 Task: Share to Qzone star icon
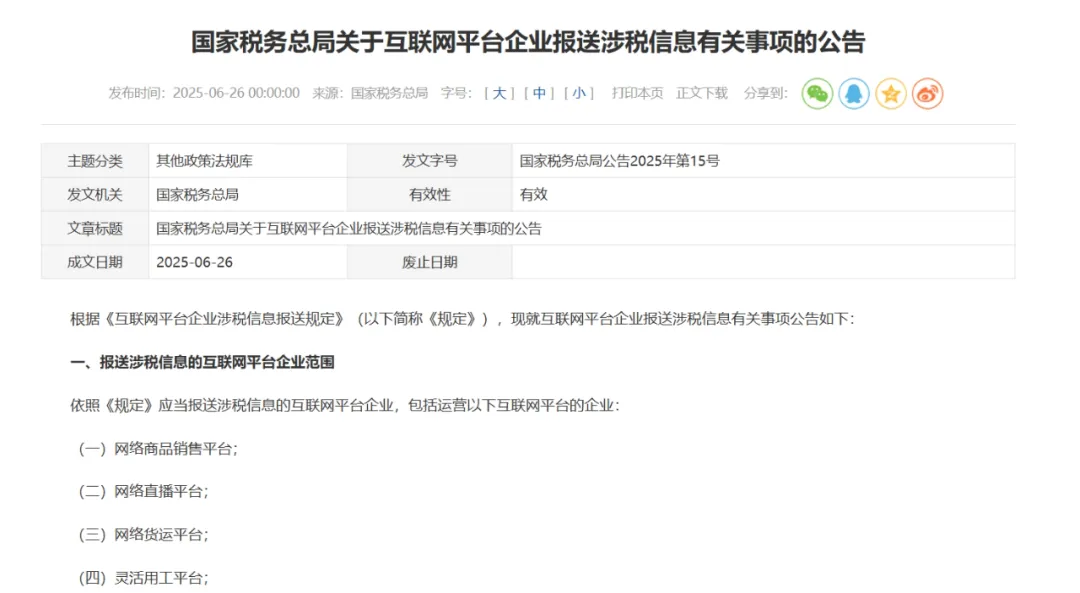pyautogui.click(x=891, y=94)
